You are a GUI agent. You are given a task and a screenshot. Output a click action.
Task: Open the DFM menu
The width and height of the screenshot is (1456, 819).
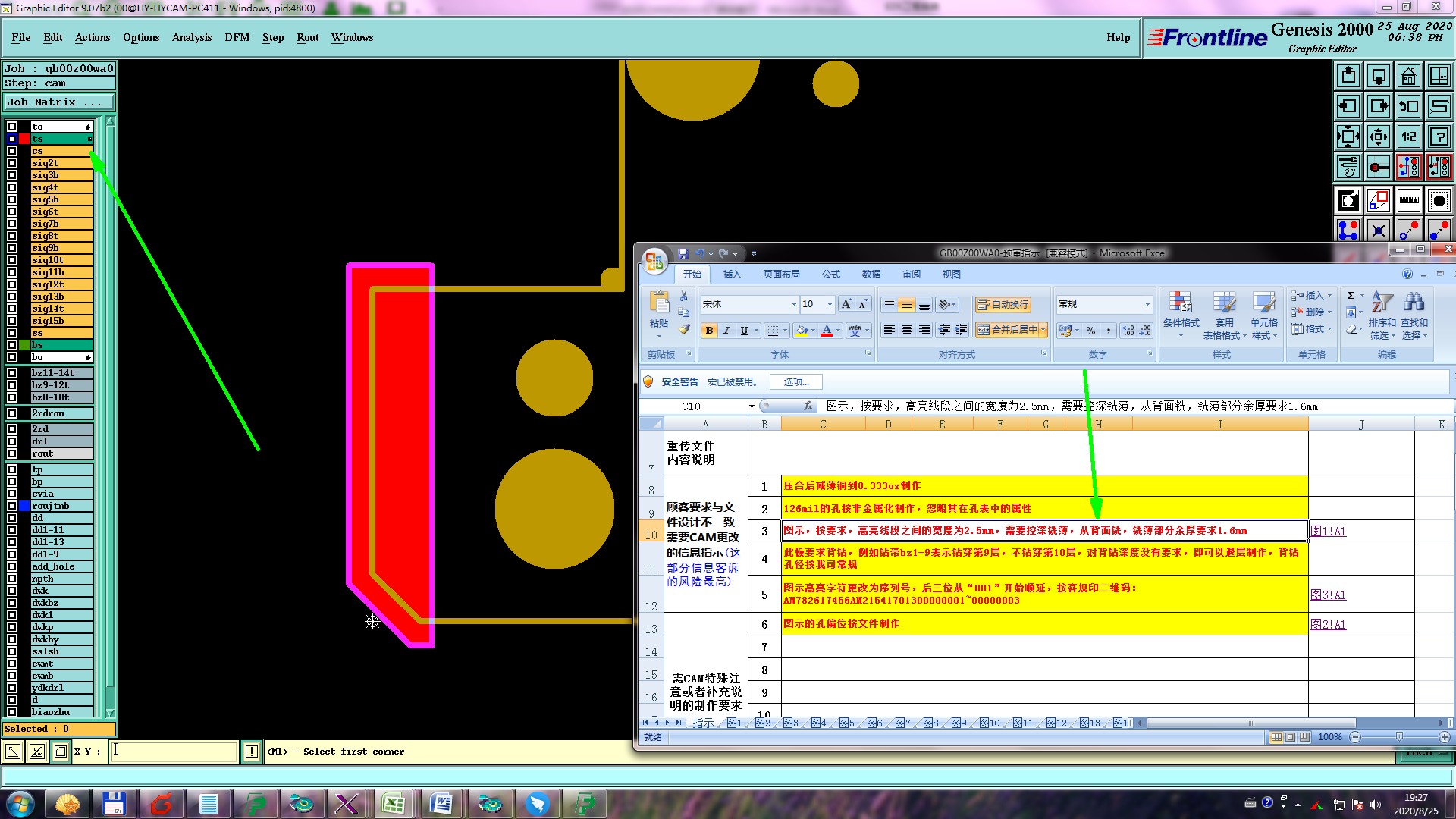pos(237,37)
